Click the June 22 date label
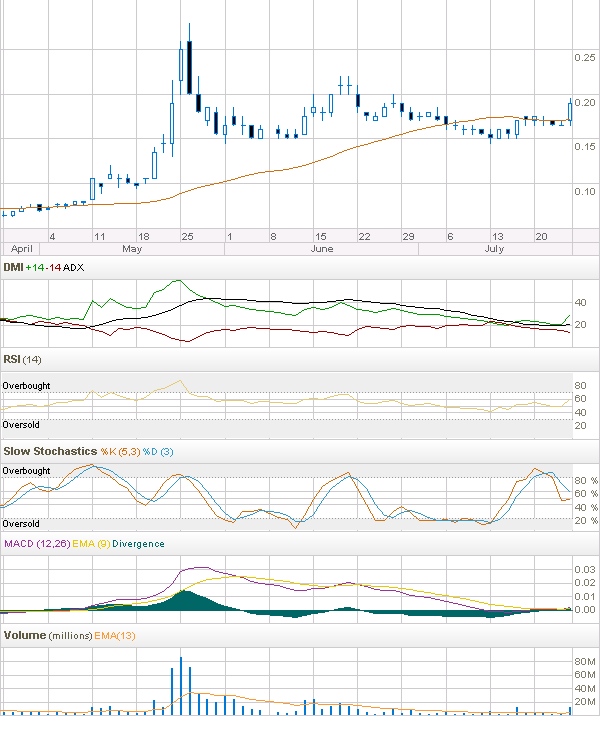 [364, 236]
